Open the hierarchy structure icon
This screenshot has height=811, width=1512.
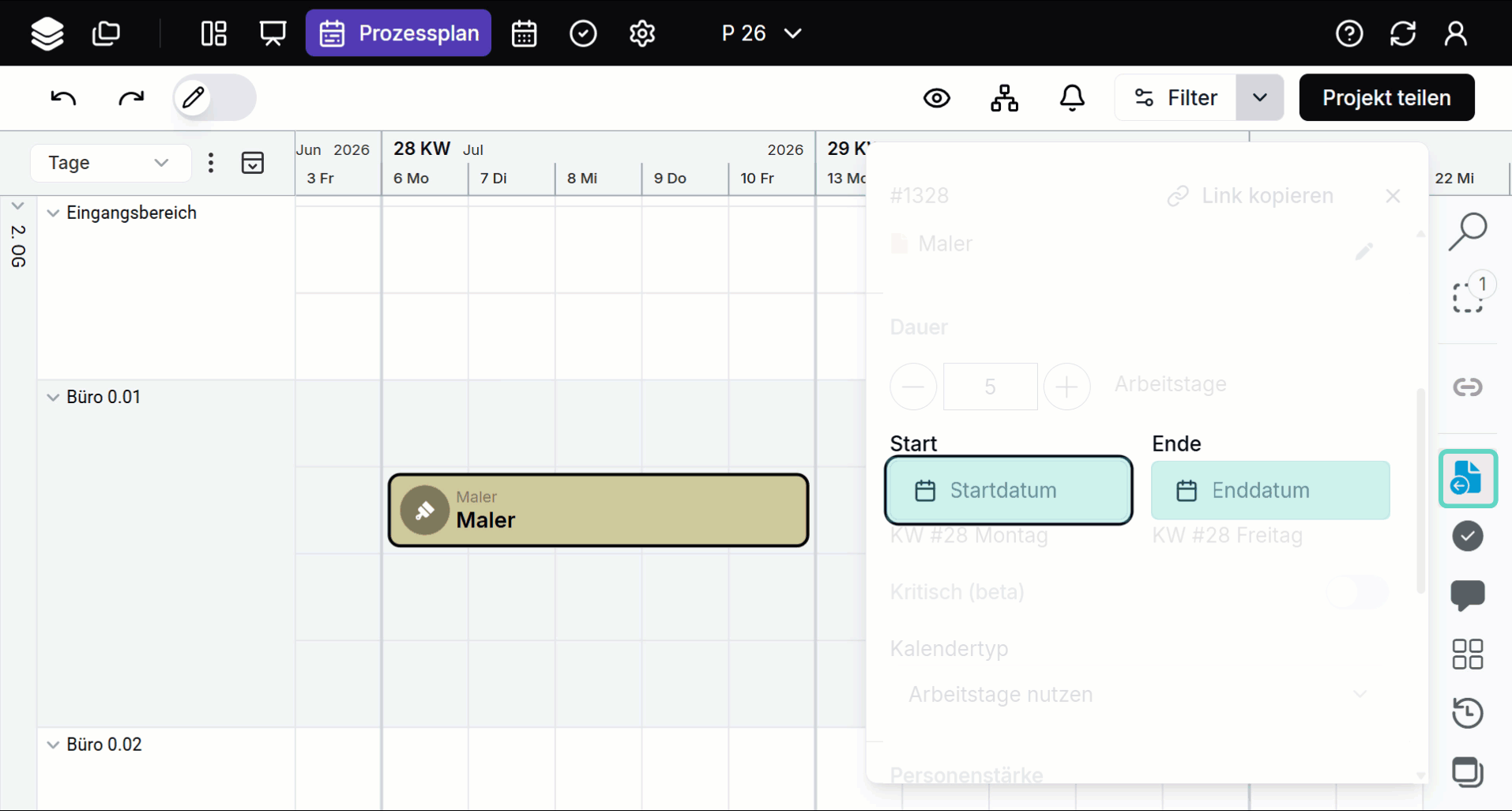pyautogui.click(x=1004, y=98)
